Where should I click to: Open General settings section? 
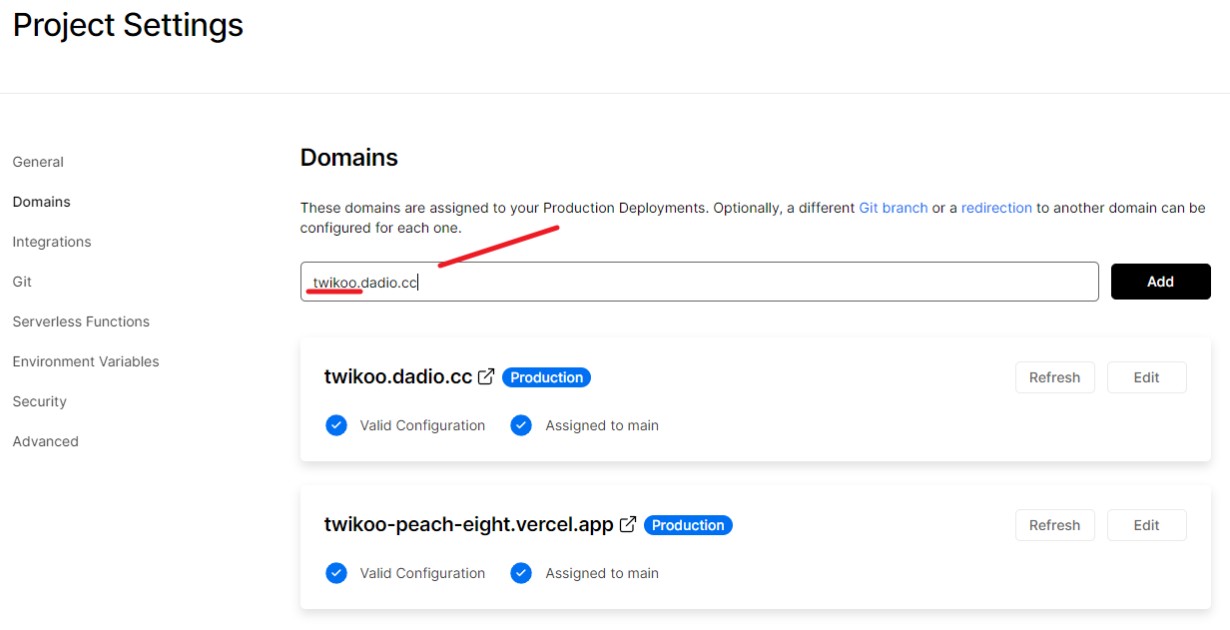pyautogui.click(x=38, y=162)
